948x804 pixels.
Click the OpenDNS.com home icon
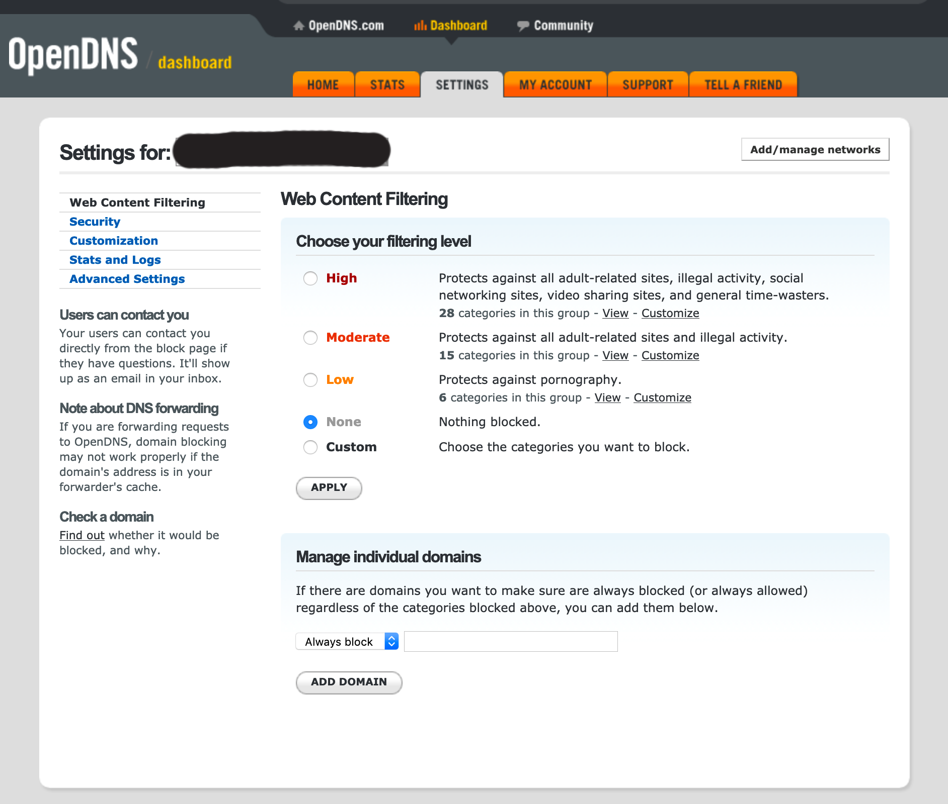[299, 25]
